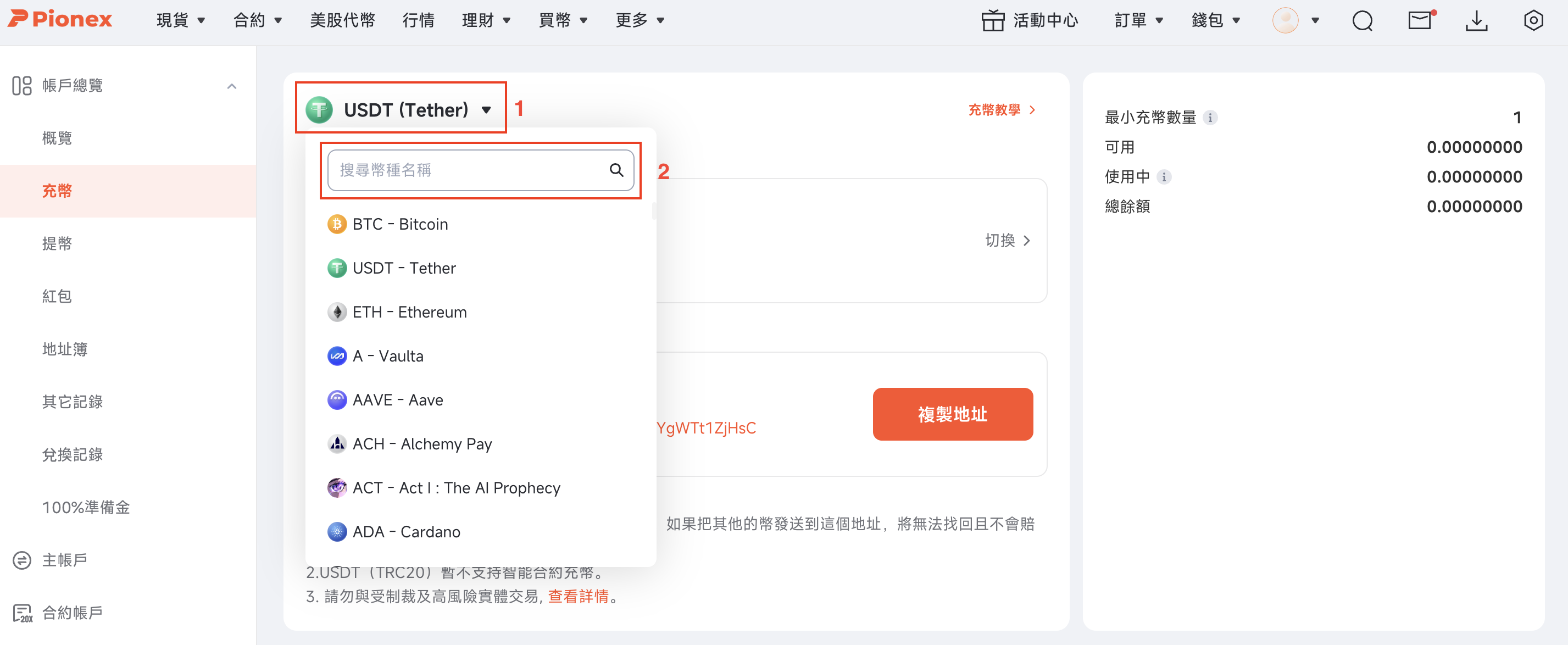The width and height of the screenshot is (1568, 645).
Task: Open the avatar dropdown arrow
Action: (x=1315, y=21)
